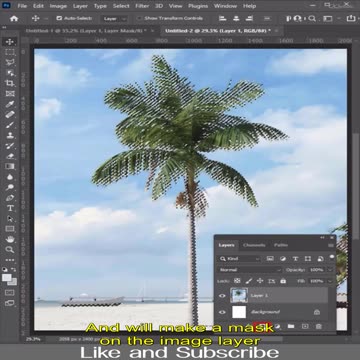
Task: Toggle the layer filter on/off switch
Action: [332, 257]
